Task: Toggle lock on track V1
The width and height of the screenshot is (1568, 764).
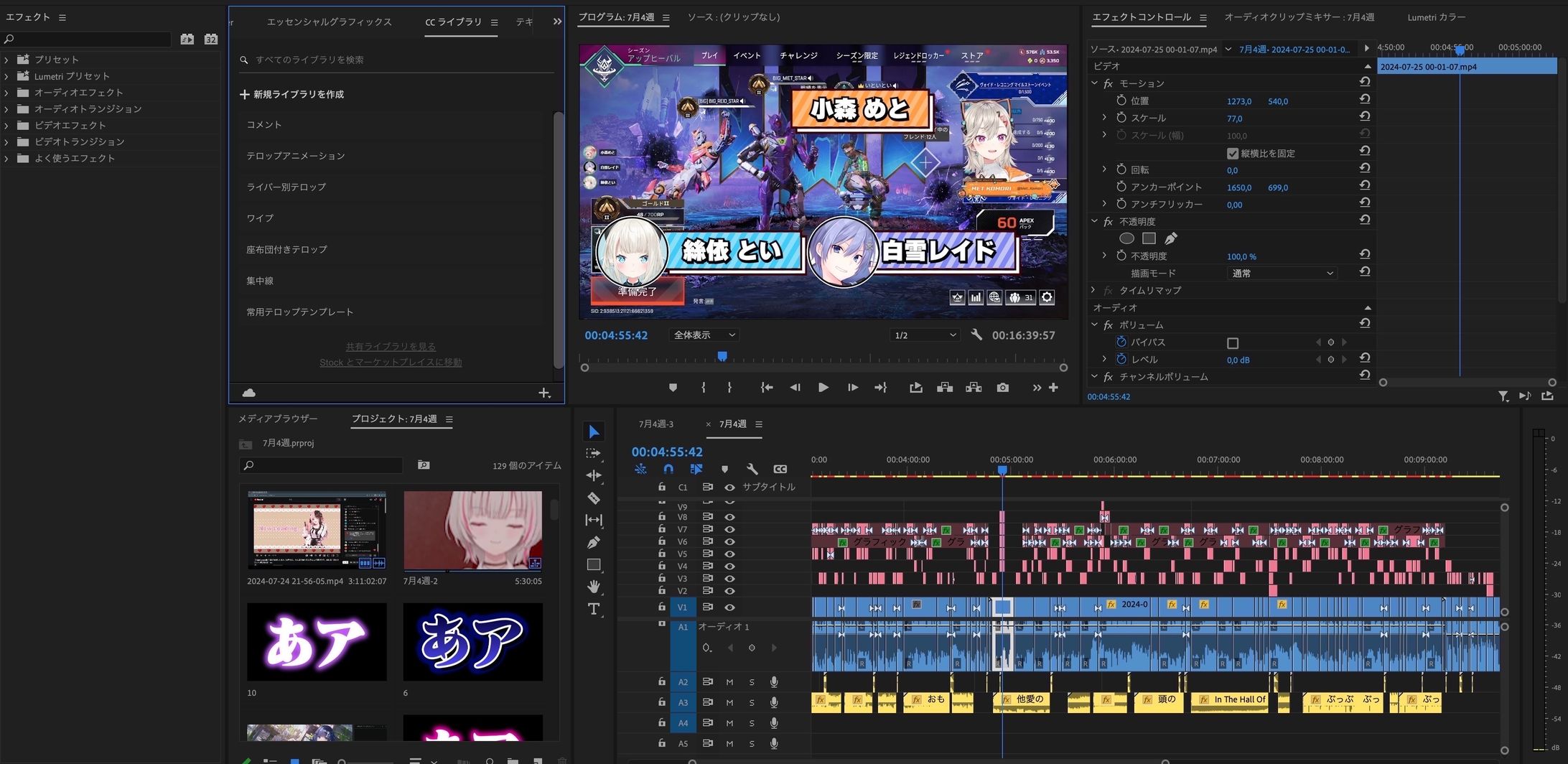Action: click(662, 607)
